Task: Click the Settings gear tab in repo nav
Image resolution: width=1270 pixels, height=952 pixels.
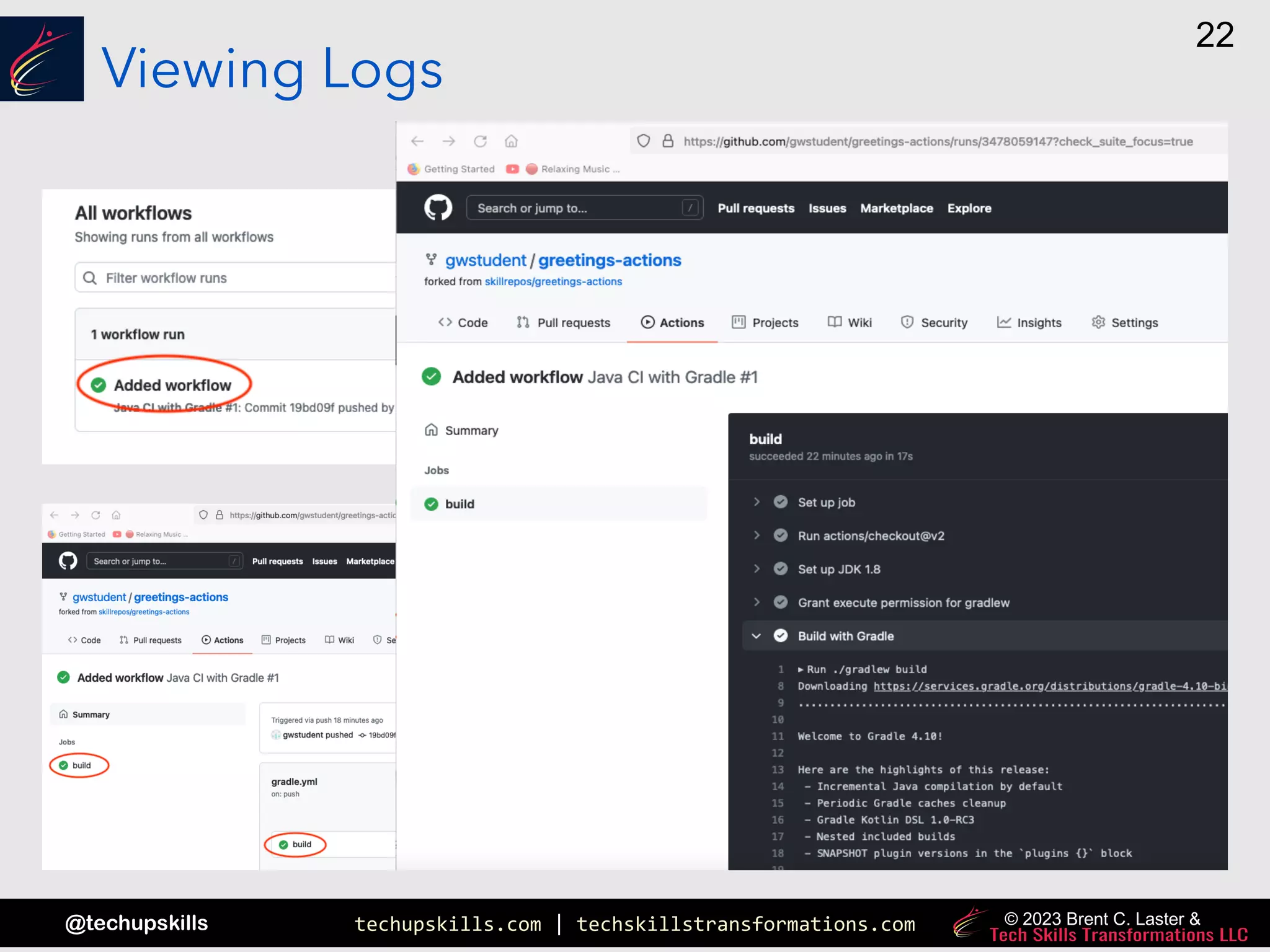Action: point(1125,322)
